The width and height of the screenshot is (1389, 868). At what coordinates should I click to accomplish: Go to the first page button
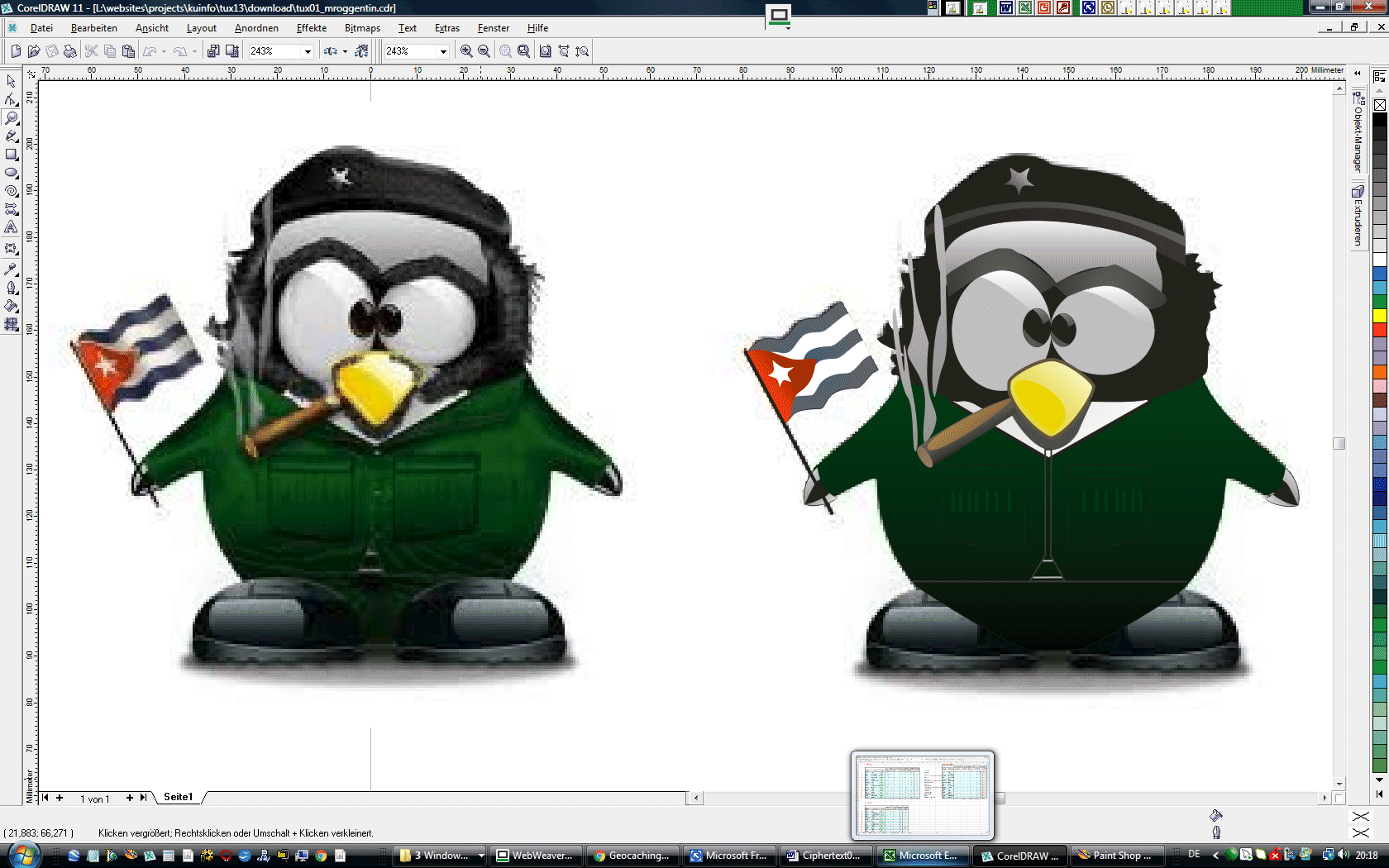tap(45, 798)
